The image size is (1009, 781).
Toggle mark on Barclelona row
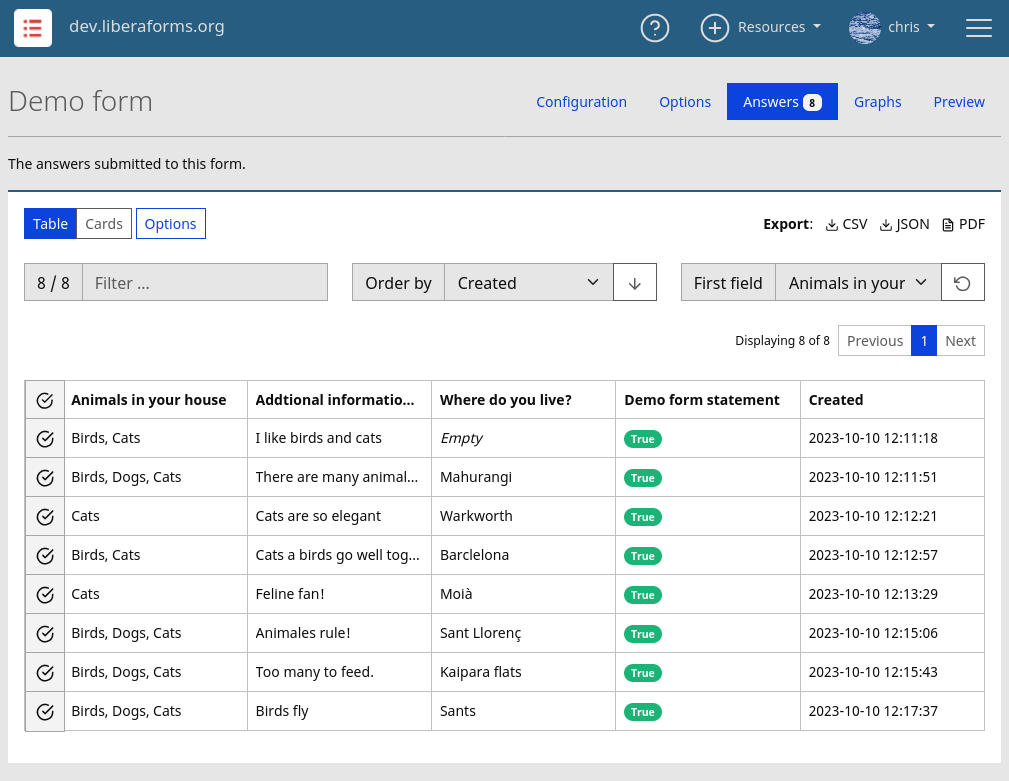(45, 556)
